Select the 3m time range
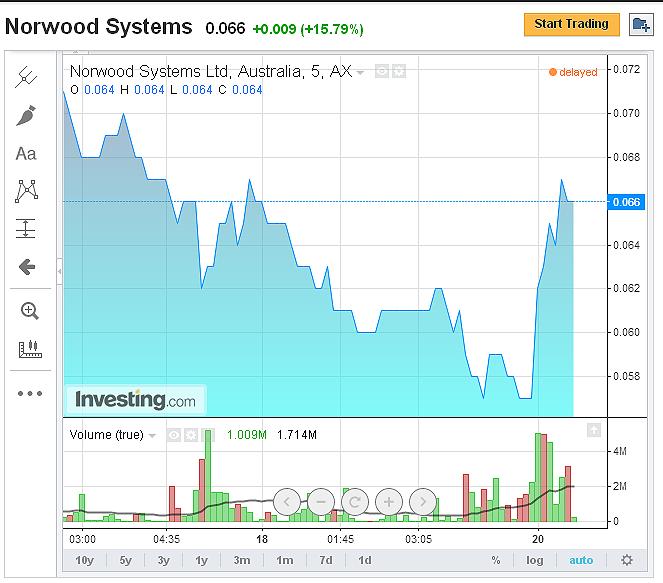Viewport: 663px width, 583px height. click(x=242, y=560)
